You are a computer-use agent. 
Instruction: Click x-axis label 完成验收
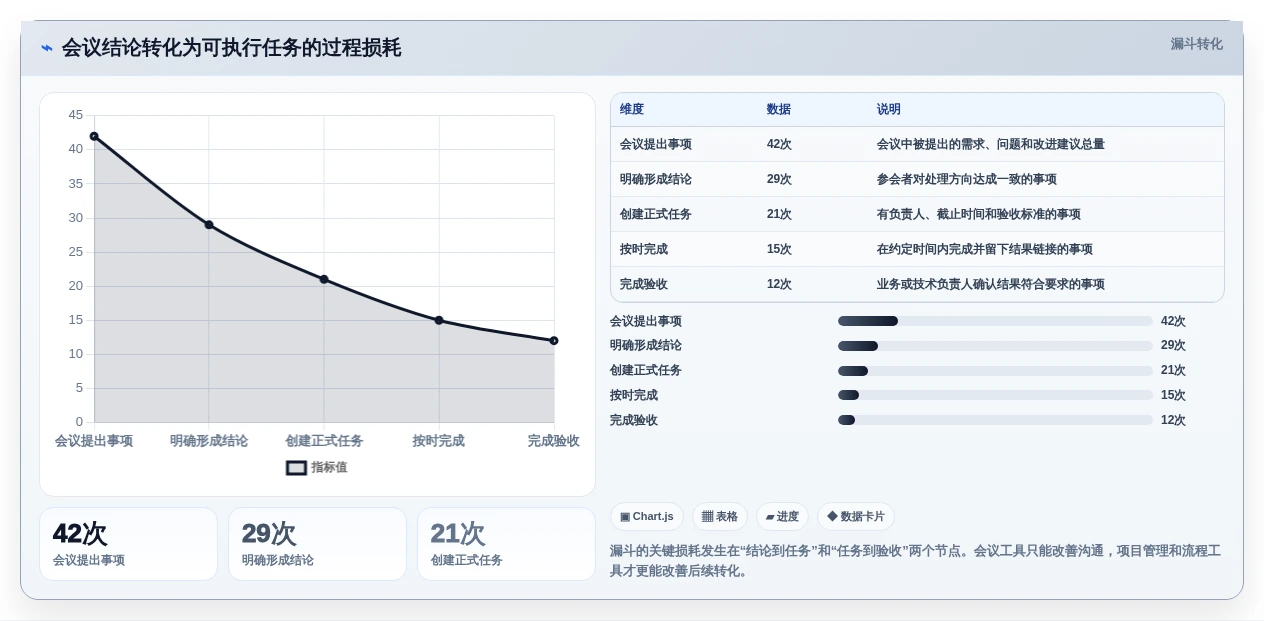pos(554,441)
